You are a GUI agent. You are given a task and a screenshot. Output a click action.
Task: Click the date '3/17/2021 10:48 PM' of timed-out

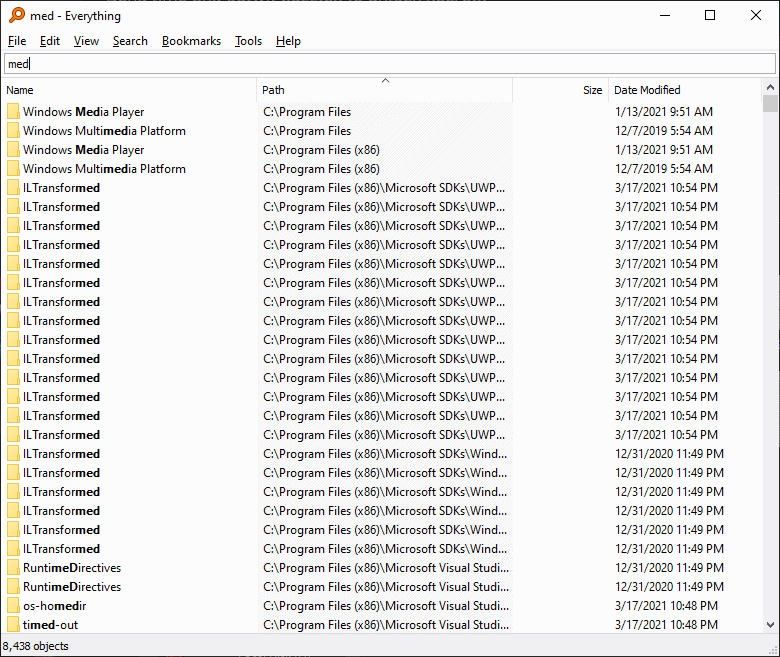pos(666,625)
